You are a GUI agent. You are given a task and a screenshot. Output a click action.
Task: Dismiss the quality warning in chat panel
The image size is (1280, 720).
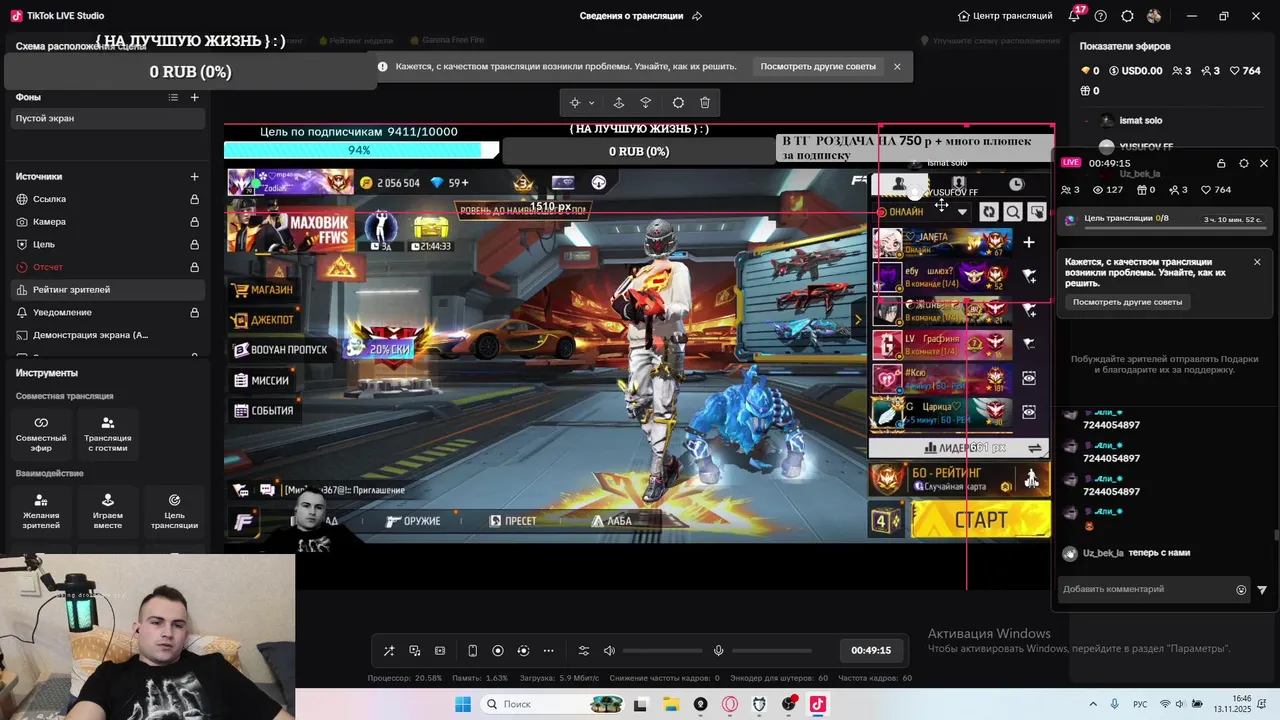tap(1257, 262)
